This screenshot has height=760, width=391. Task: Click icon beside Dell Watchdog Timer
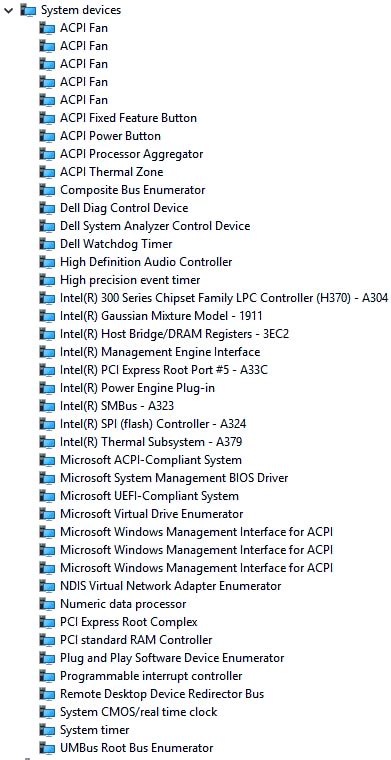[x=47, y=243]
